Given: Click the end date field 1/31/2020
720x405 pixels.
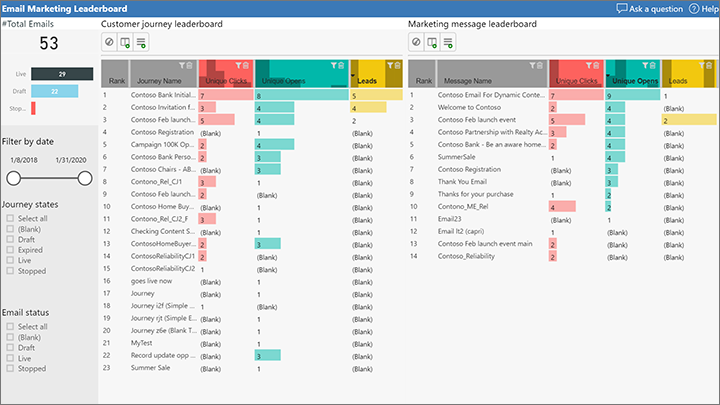Looking at the screenshot, I should [x=71, y=160].
